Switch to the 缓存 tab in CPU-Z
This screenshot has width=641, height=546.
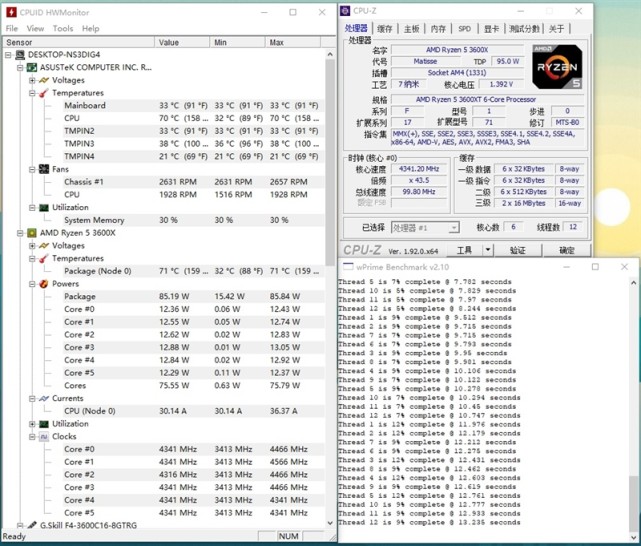tap(384, 29)
